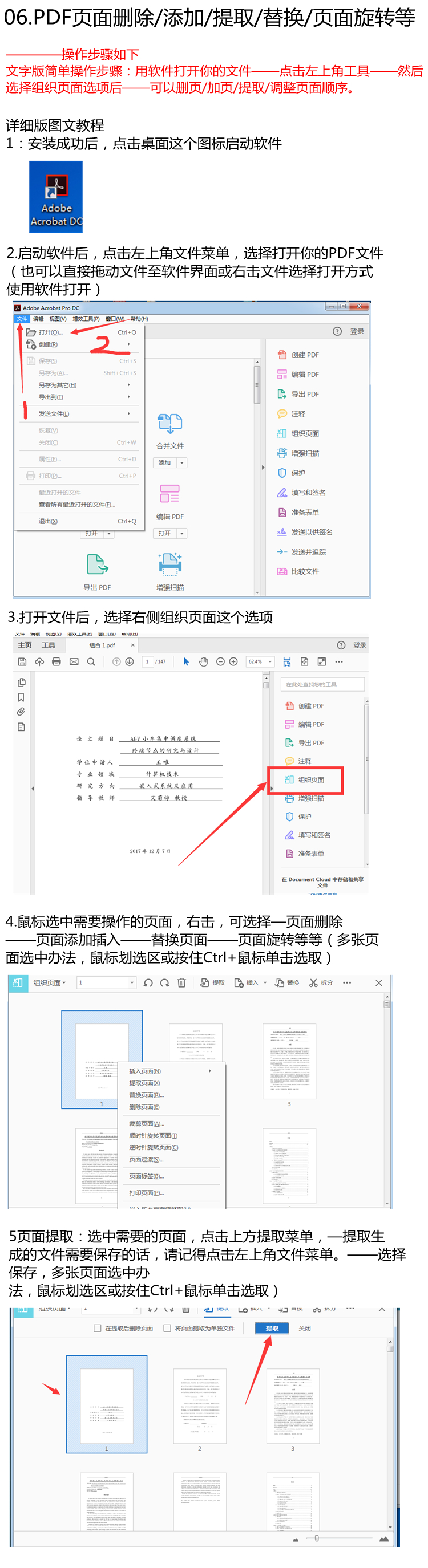Expand the 组织页面 dropdown in the organize toolbar
Screen dimensions: 428x1568
point(49,982)
